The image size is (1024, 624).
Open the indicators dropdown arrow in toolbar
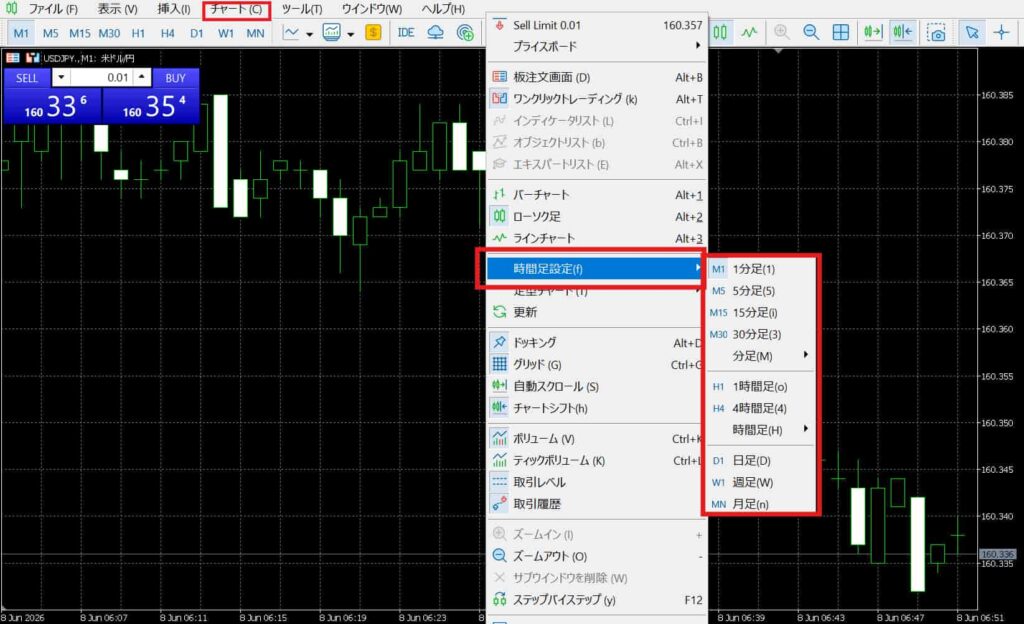coord(351,33)
